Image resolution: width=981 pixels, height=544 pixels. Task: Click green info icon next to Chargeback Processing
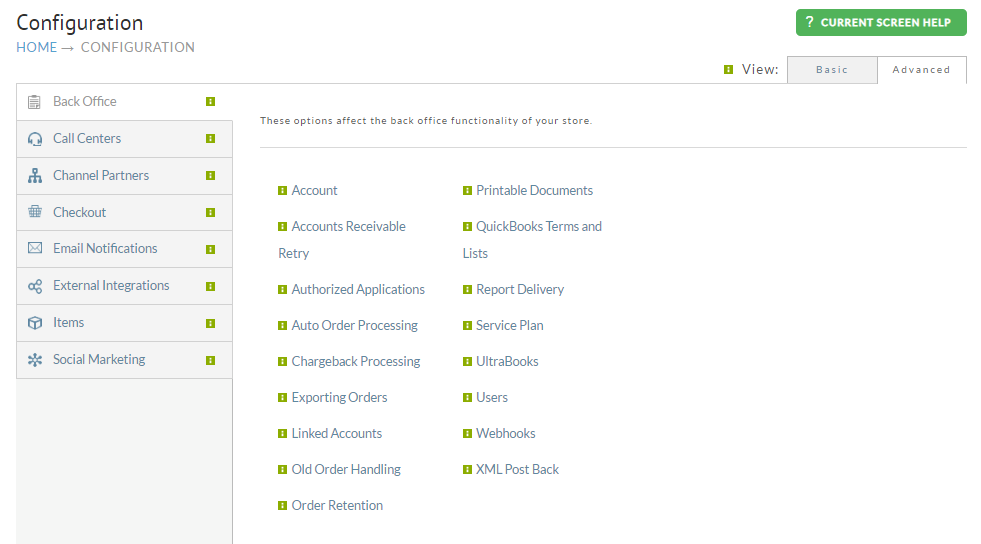(x=283, y=361)
